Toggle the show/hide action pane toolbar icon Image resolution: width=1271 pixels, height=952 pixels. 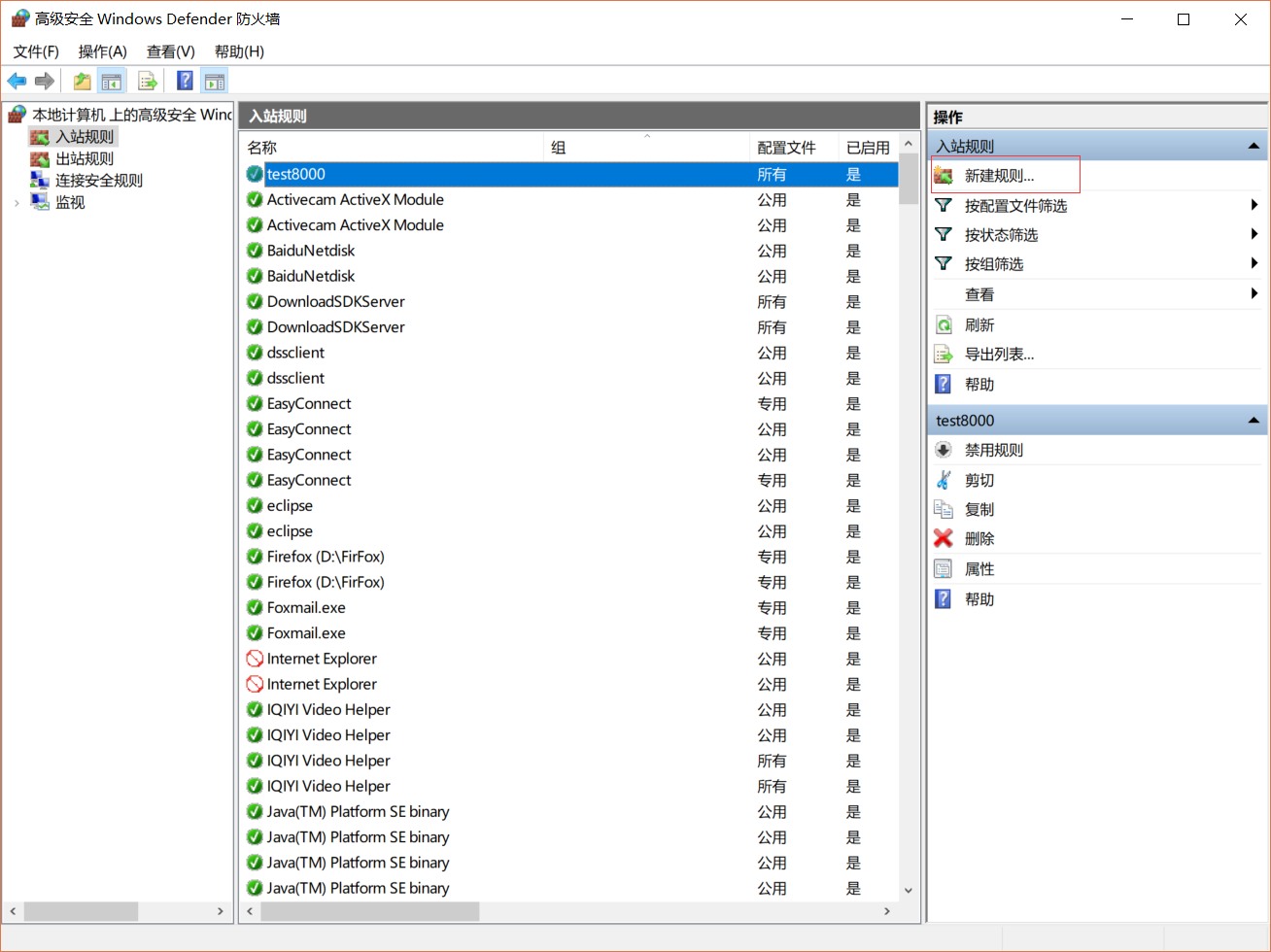[214, 81]
